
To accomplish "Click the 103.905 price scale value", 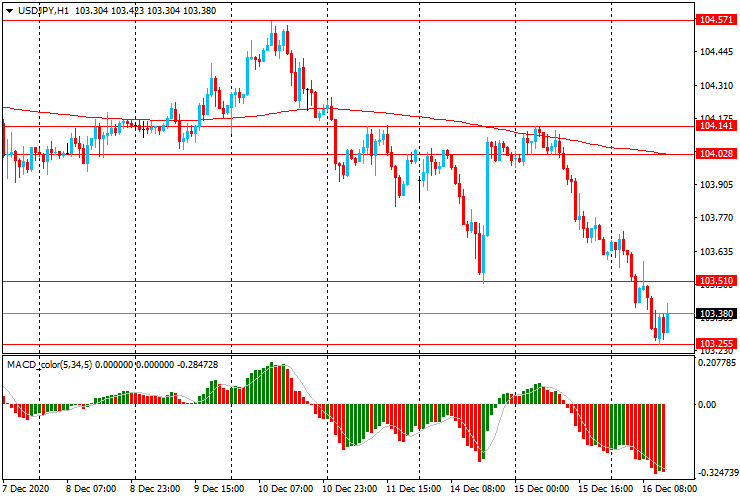I will (716, 185).
